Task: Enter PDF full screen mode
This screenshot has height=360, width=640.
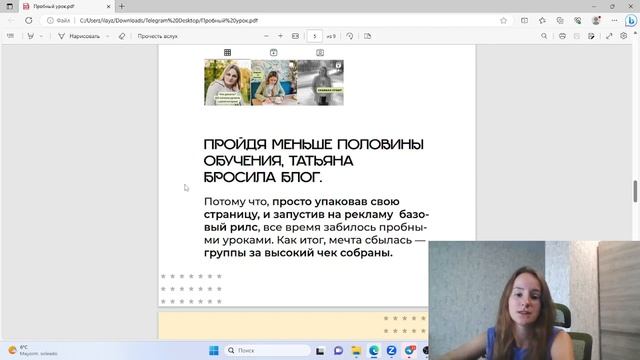Action: click(609, 36)
